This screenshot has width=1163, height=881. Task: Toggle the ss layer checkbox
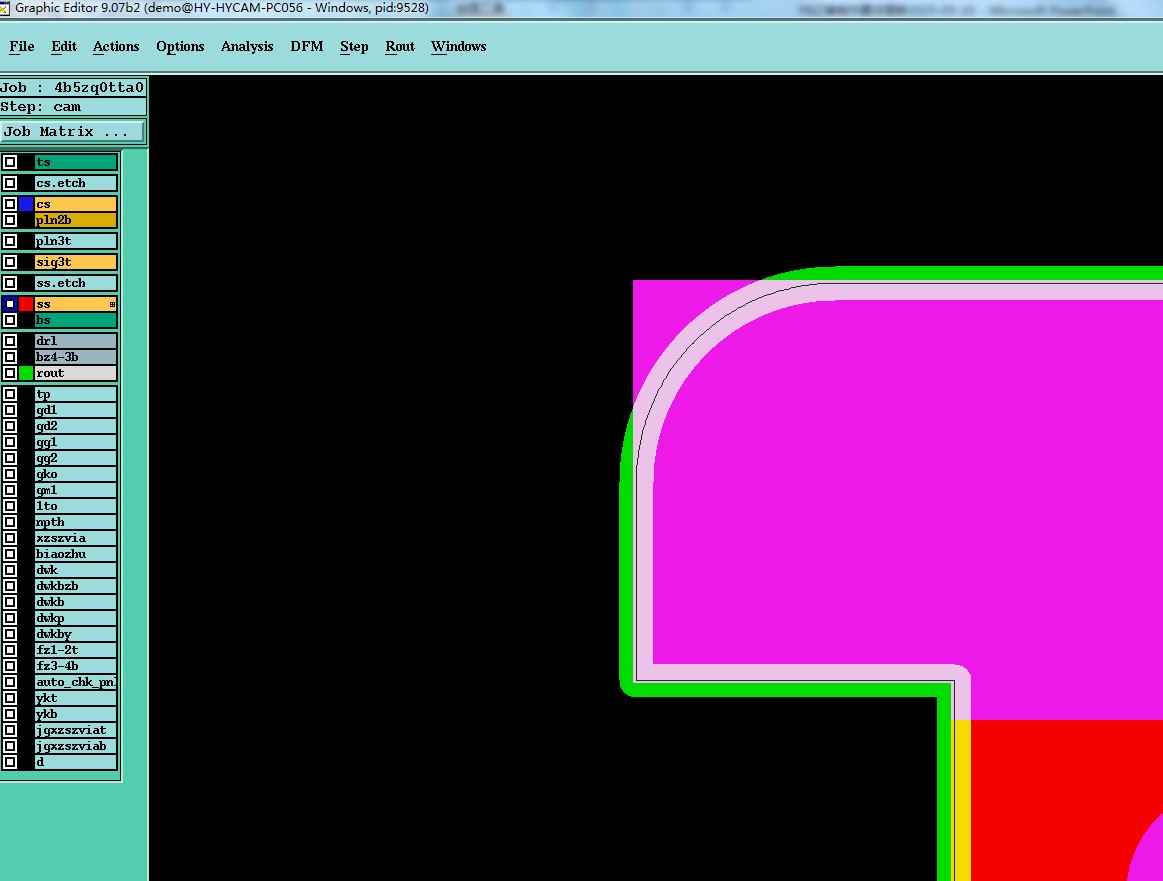10,303
